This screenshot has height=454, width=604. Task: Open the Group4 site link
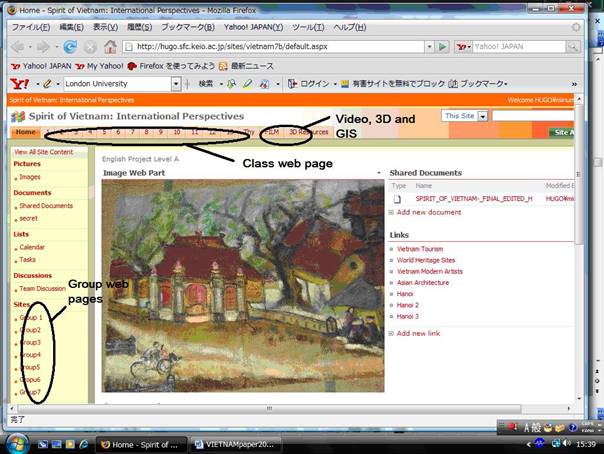(30, 354)
